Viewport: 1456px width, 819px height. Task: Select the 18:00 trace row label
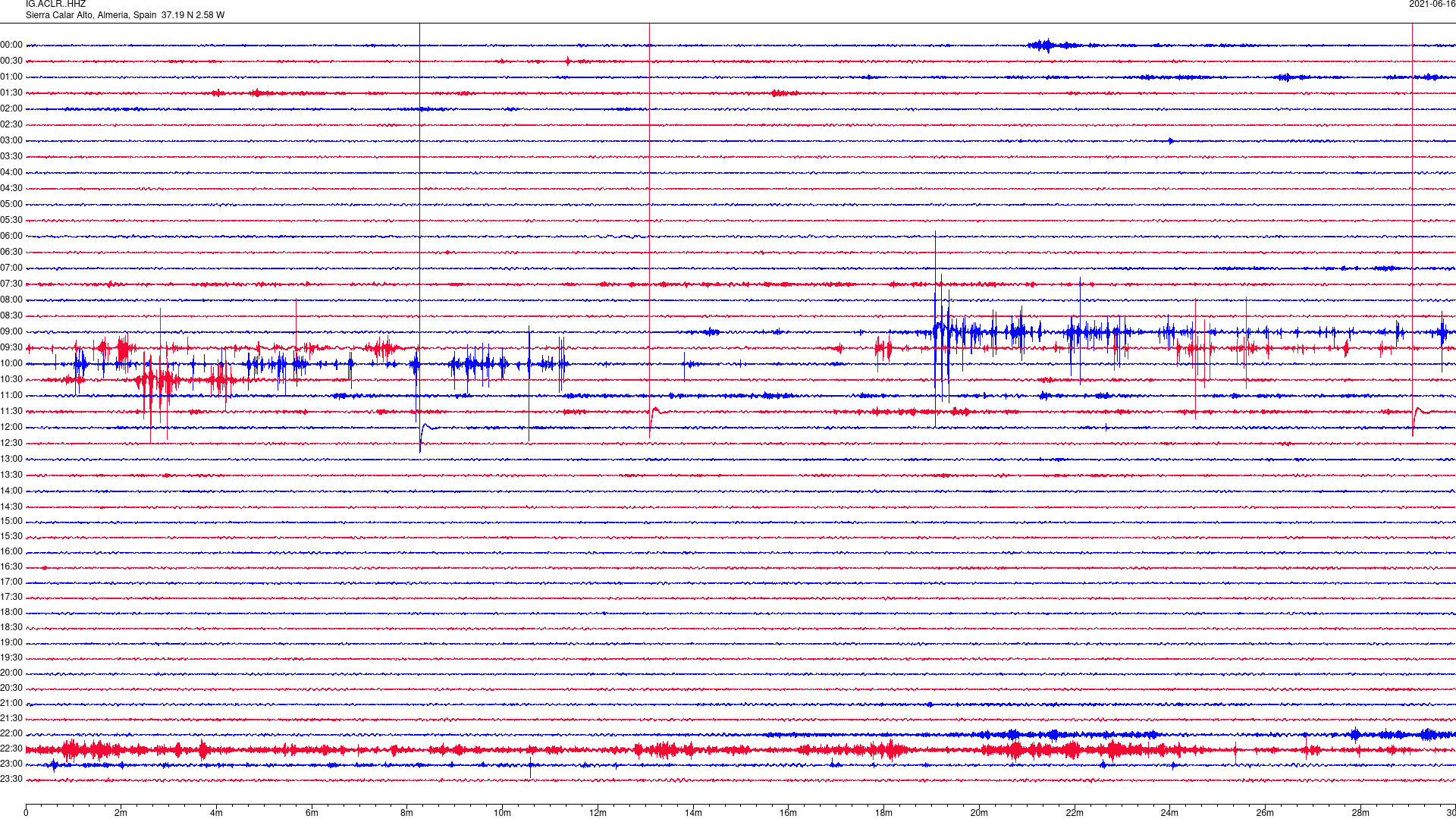[11, 612]
